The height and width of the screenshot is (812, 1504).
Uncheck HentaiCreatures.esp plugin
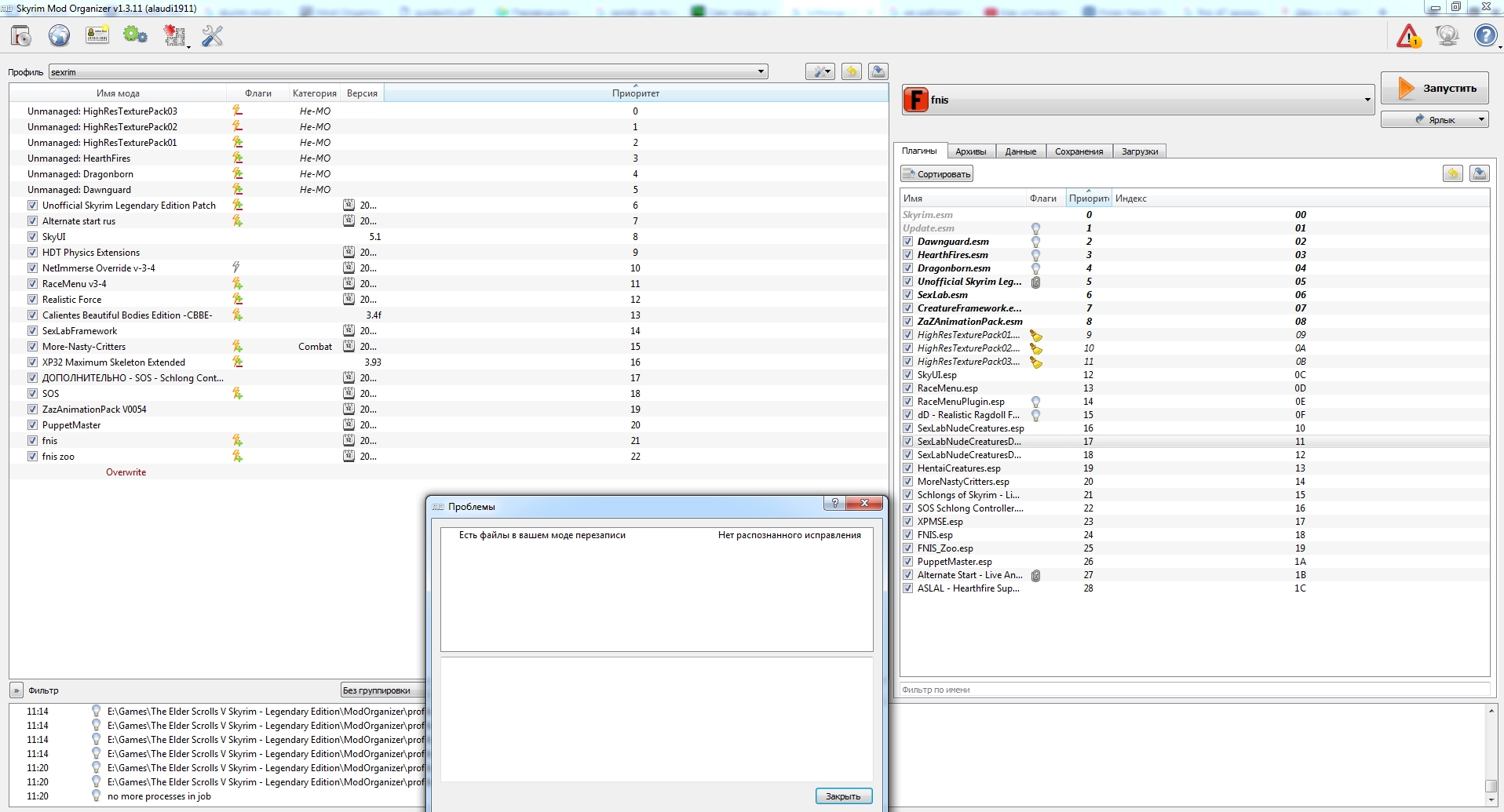(907, 468)
